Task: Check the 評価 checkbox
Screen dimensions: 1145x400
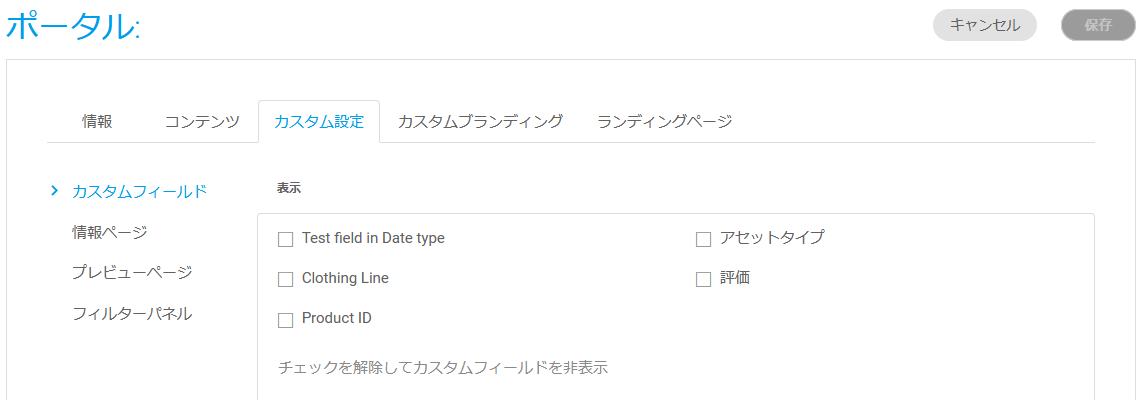Action: click(703, 279)
